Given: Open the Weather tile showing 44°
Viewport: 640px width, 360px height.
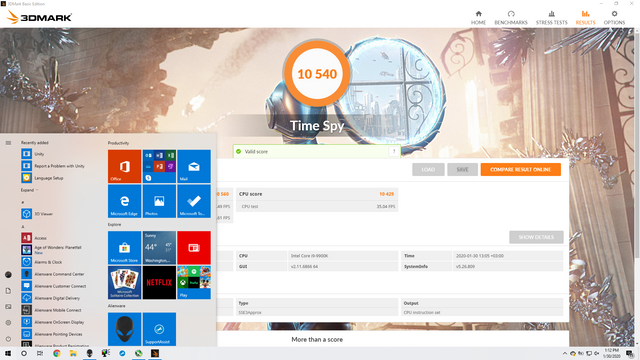Looking at the screenshot, I should [x=159, y=248].
